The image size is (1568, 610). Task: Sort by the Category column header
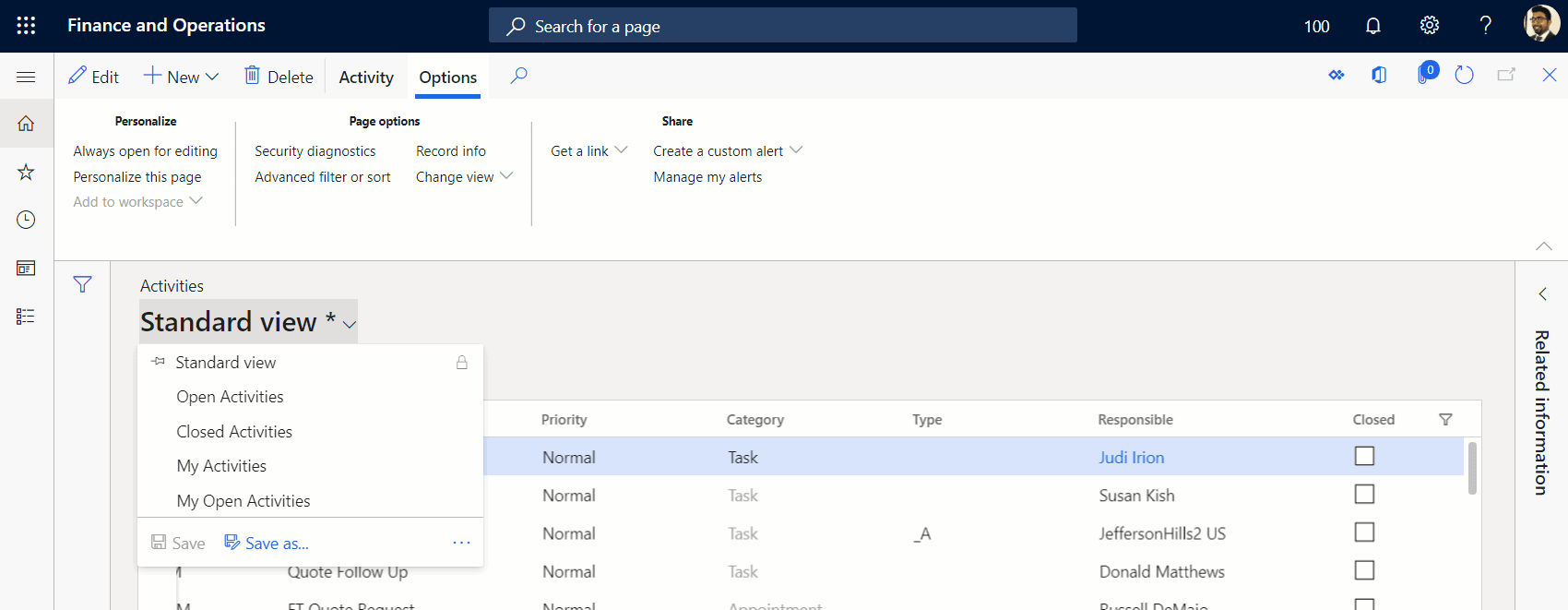click(755, 420)
